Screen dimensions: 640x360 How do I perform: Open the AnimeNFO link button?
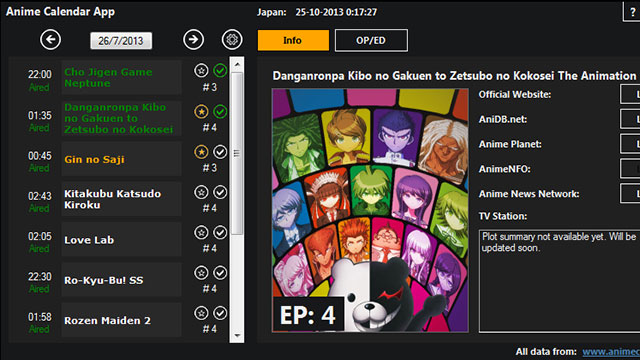click(x=630, y=169)
